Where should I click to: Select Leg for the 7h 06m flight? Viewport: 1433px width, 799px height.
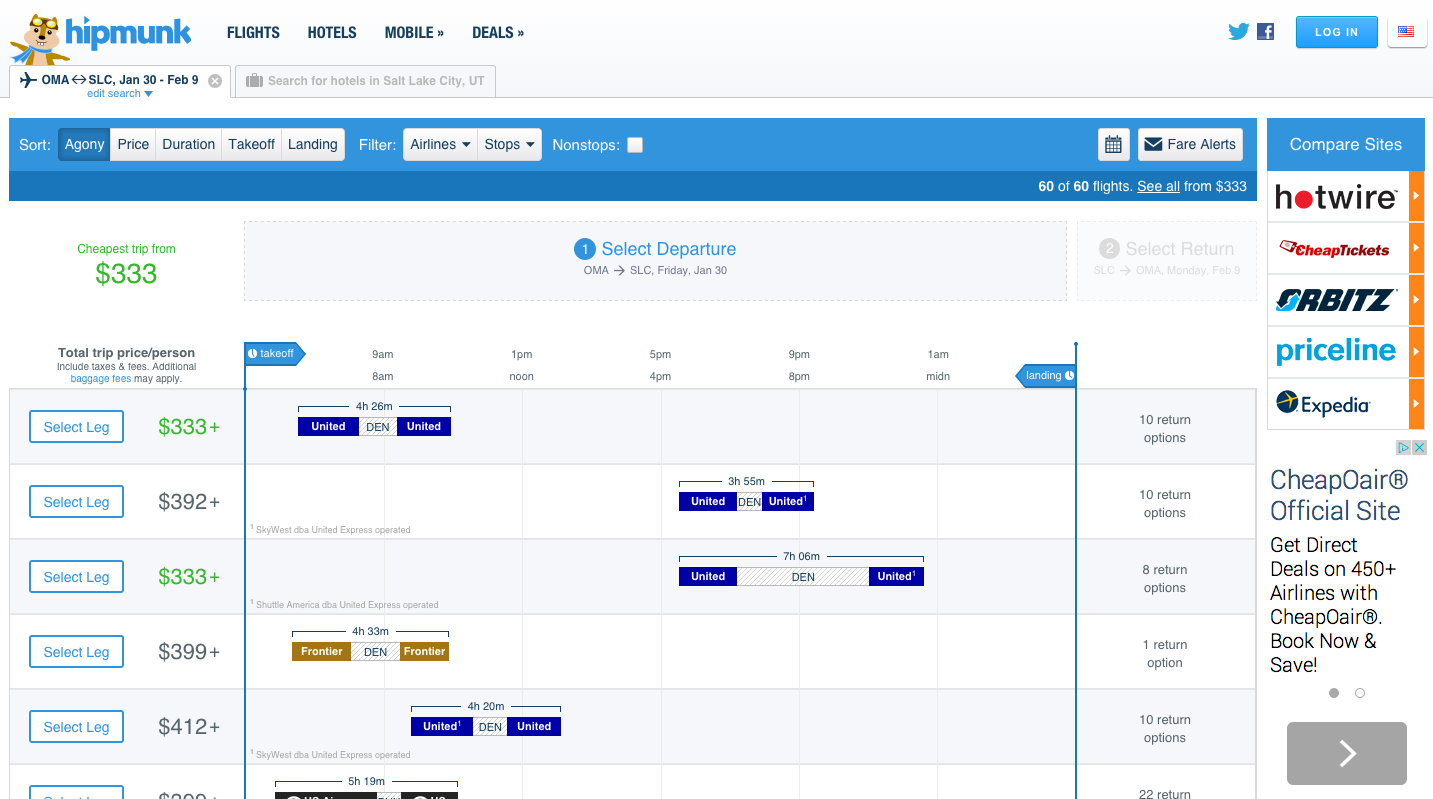(x=76, y=577)
